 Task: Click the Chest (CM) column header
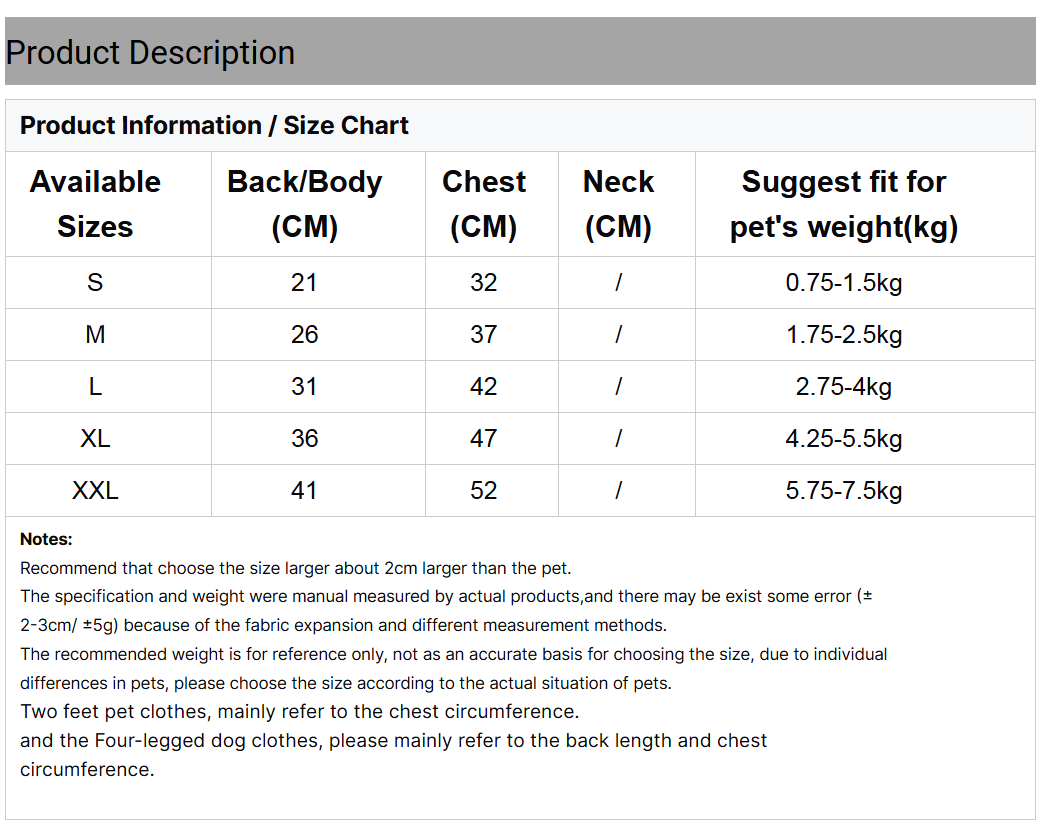pos(484,204)
